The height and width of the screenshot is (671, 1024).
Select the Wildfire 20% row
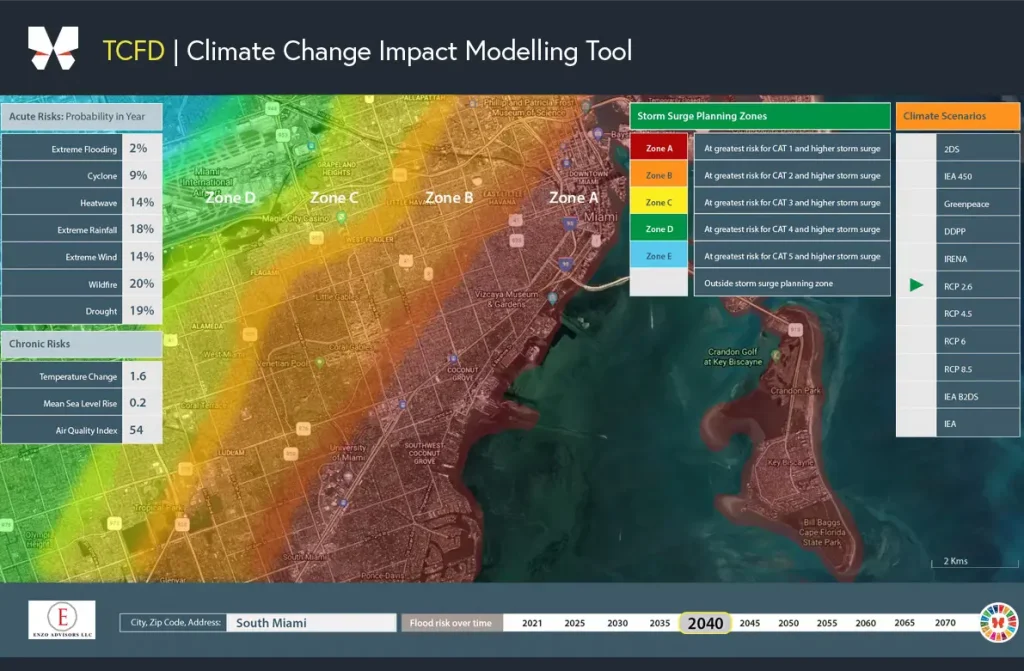(82, 284)
